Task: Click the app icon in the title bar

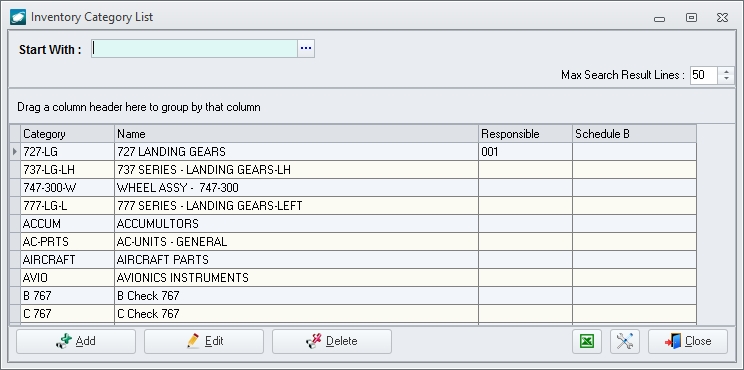Action: (18, 17)
